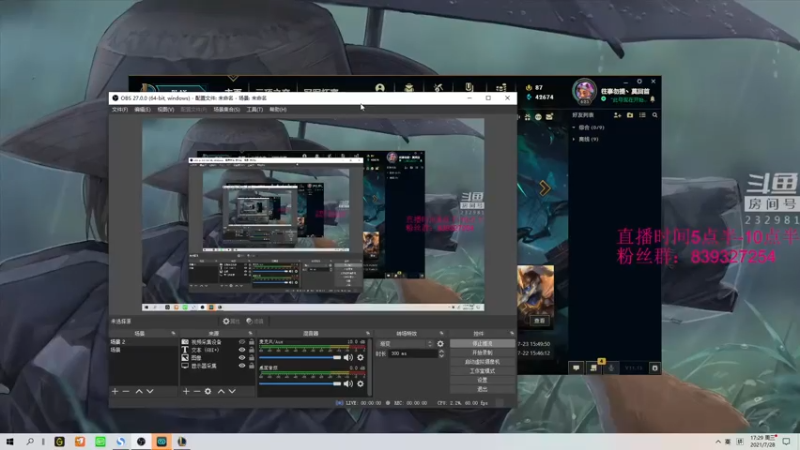Add a new scene with the plus icon
This screenshot has height=450, width=800.
point(115,391)
